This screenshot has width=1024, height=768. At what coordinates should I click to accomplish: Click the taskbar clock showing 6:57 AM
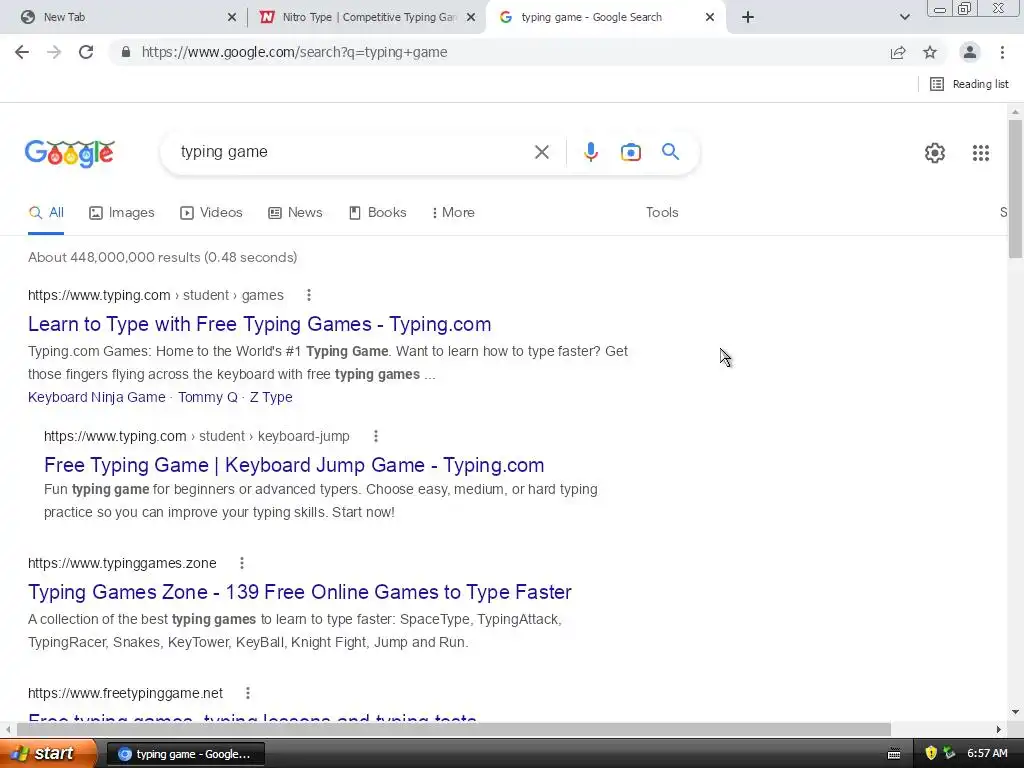click(987, 754)
